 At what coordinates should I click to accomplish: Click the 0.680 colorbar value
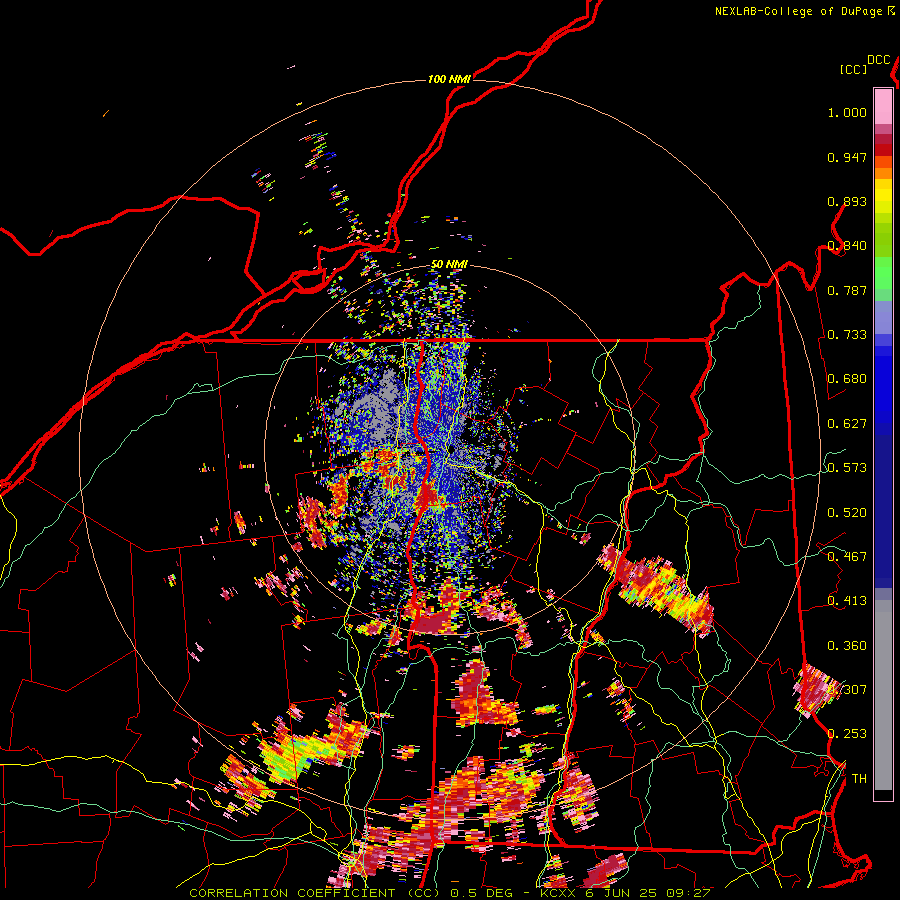pyautogui.click(x=847, y=379)
